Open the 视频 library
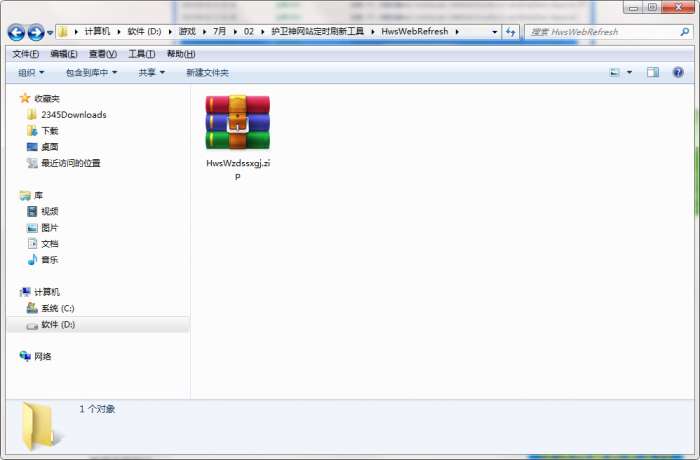This screenshot has height=460, width=700. click(50, 211)
